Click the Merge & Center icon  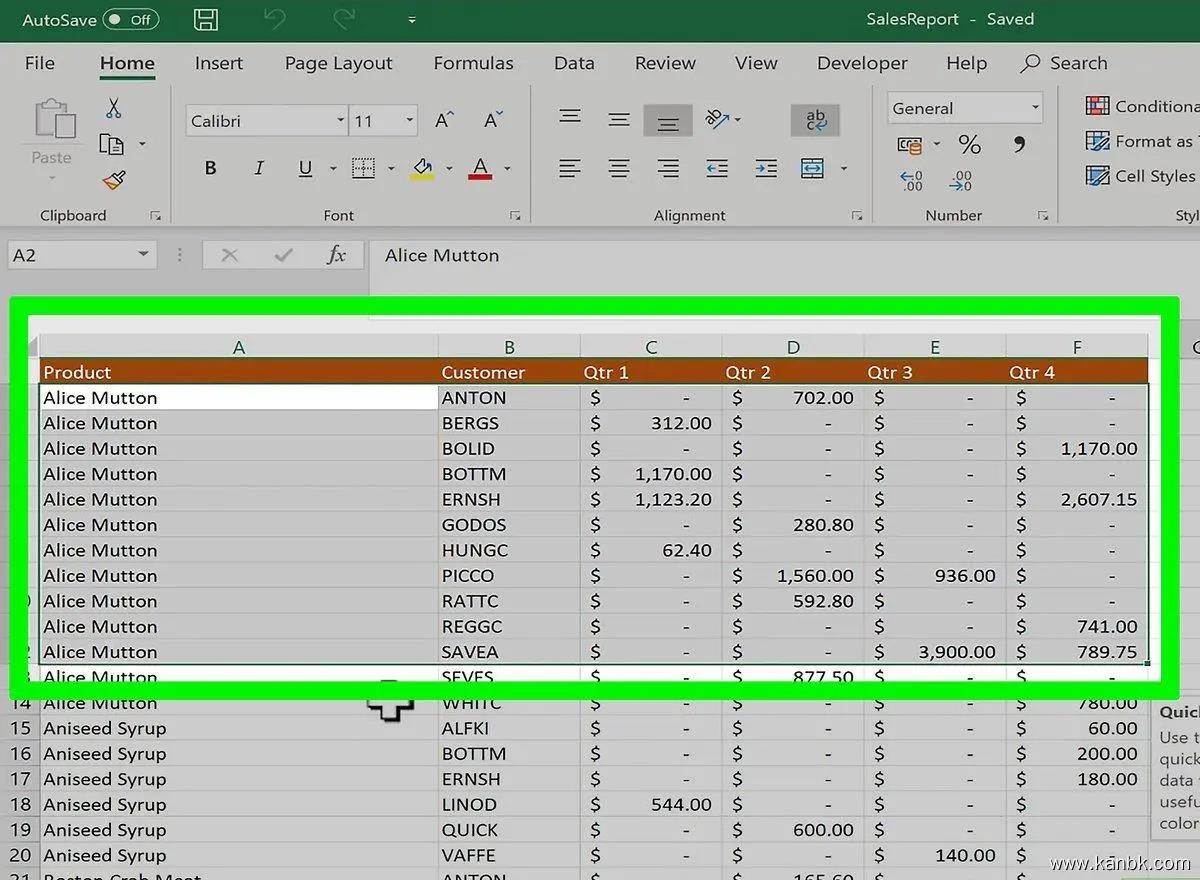(813, 168)
